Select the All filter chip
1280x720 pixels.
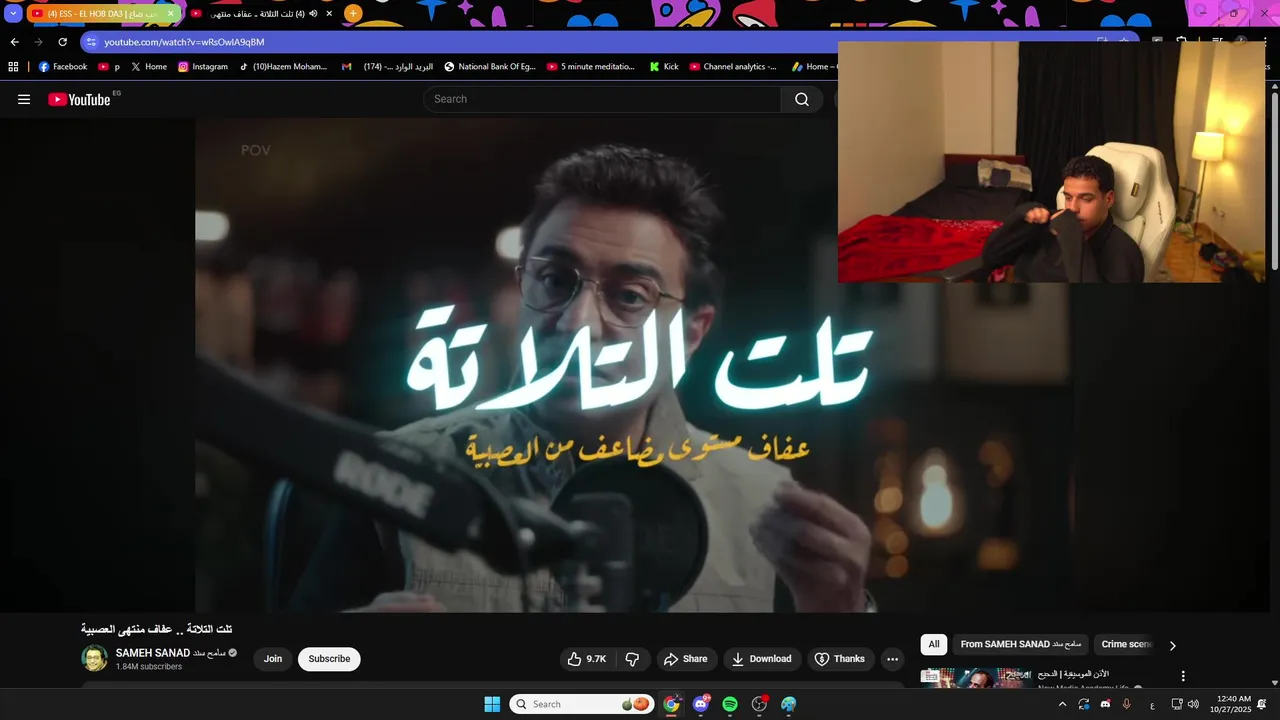point(934,645)
